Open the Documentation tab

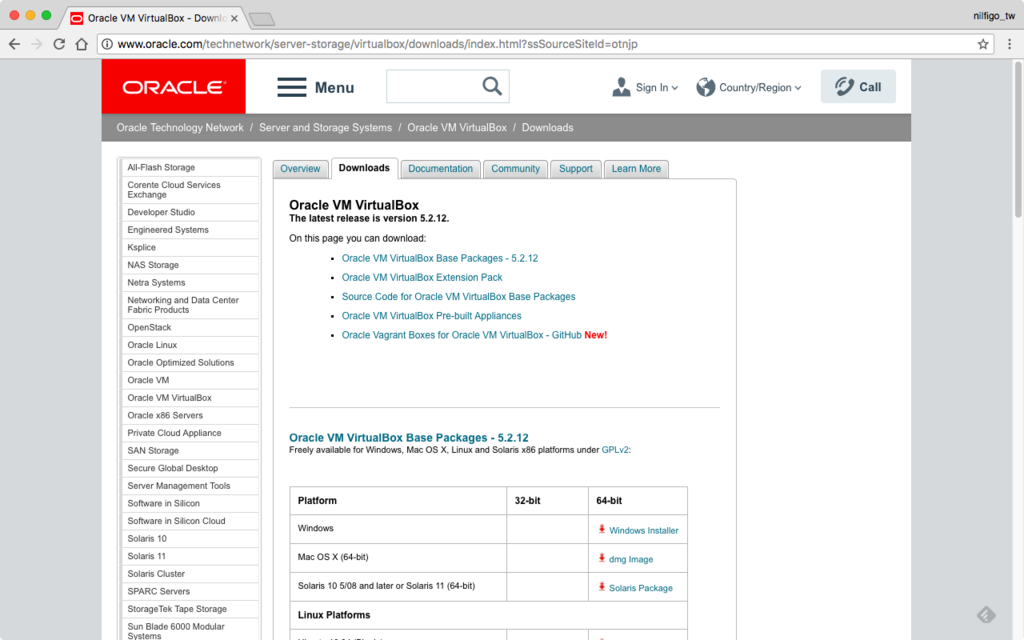click(440, 168)
